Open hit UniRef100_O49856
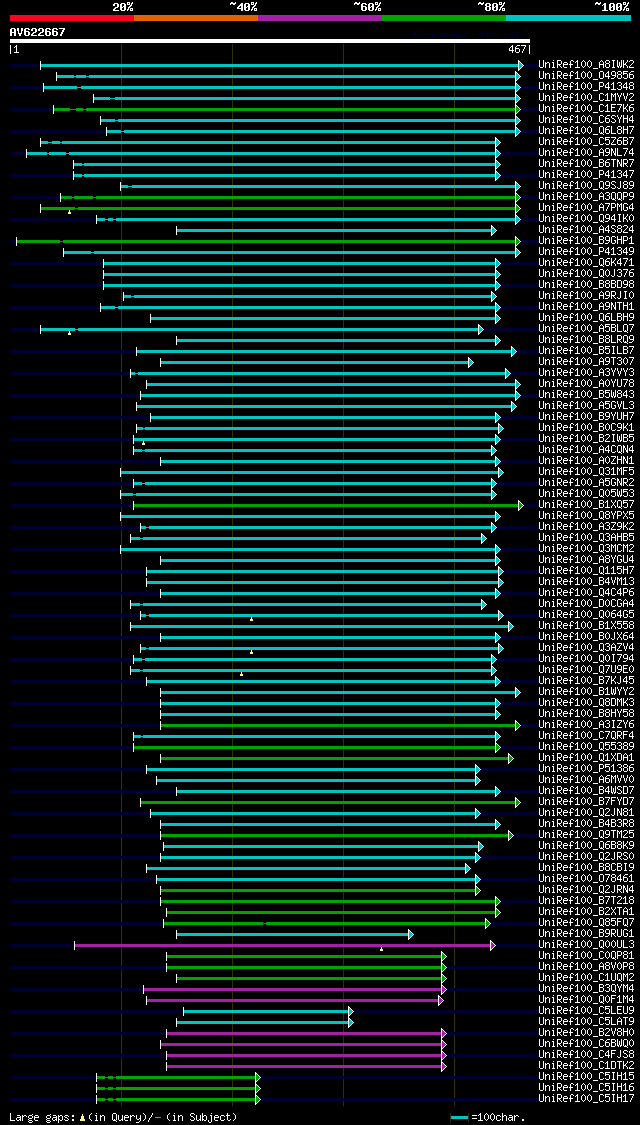The width and height of the screenshot is (640, 1125). [586, 75]
